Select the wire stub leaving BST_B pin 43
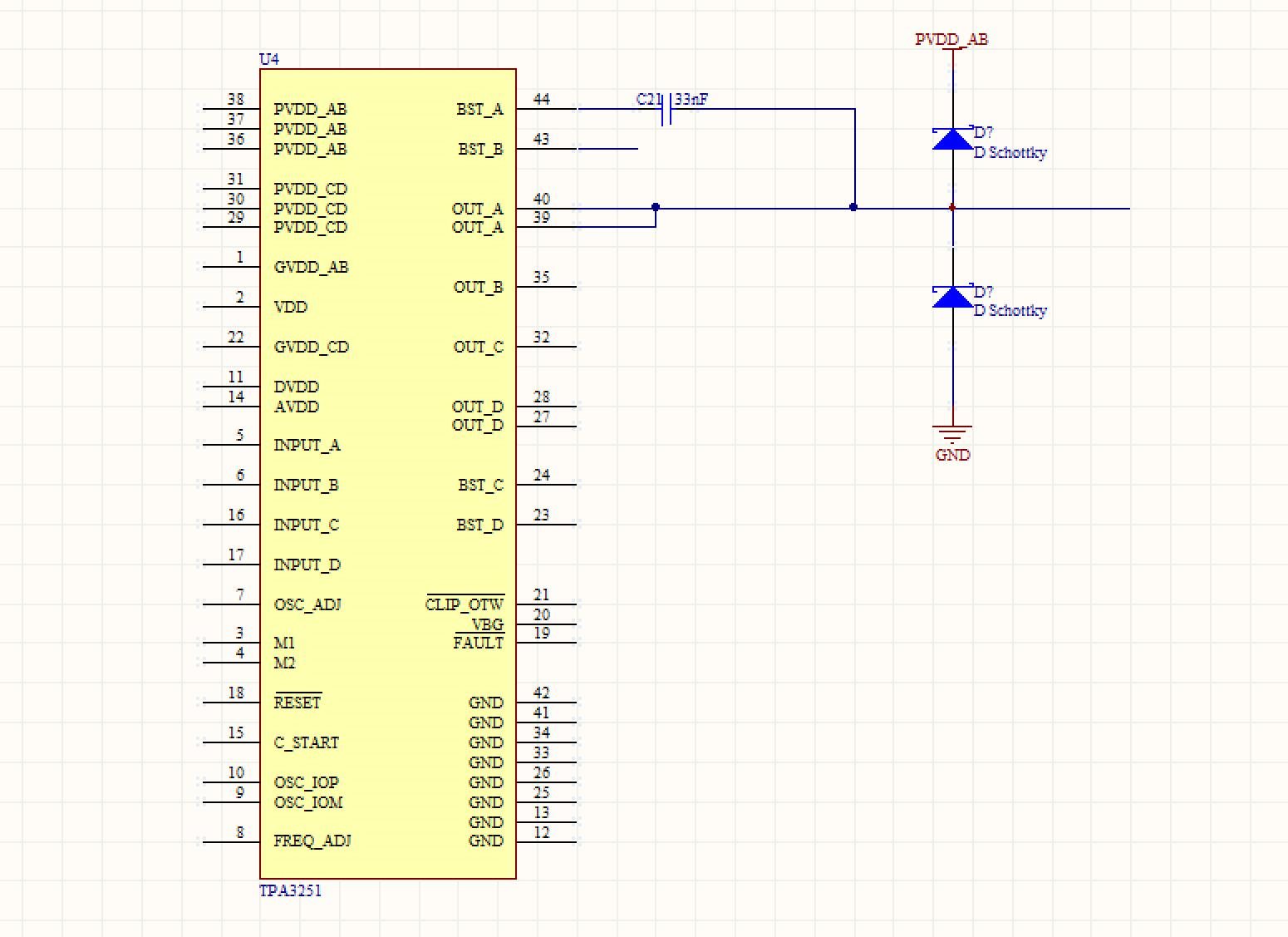 tap(607, 149)
